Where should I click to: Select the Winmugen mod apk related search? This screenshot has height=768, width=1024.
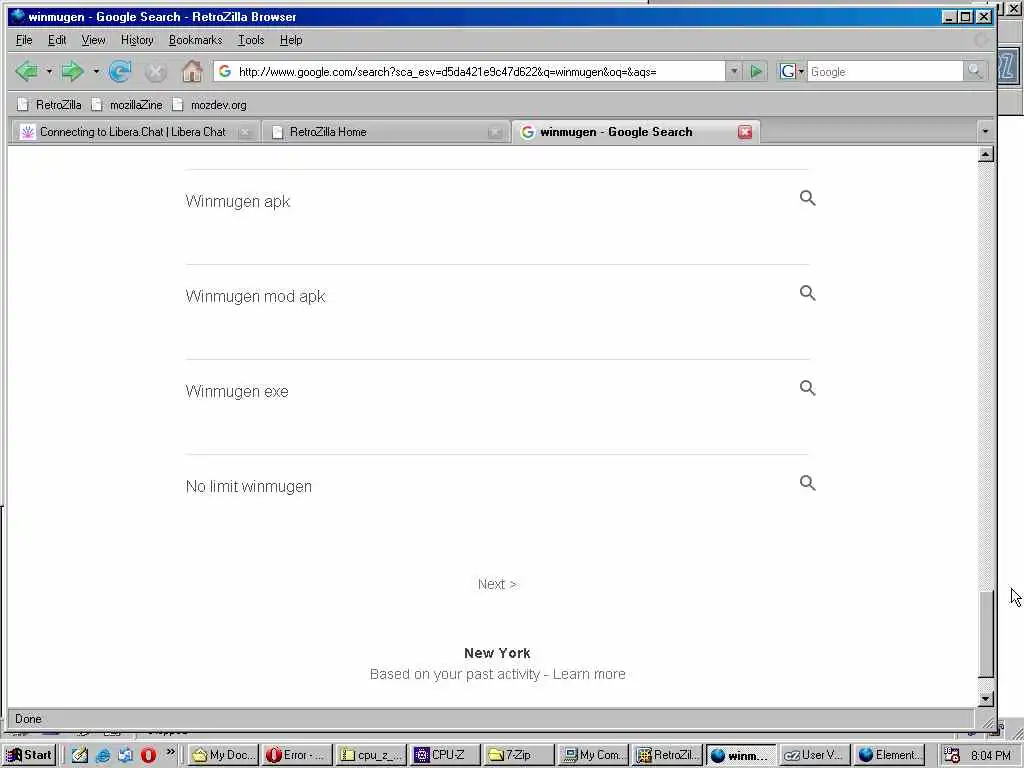click(x=255, y=296)
